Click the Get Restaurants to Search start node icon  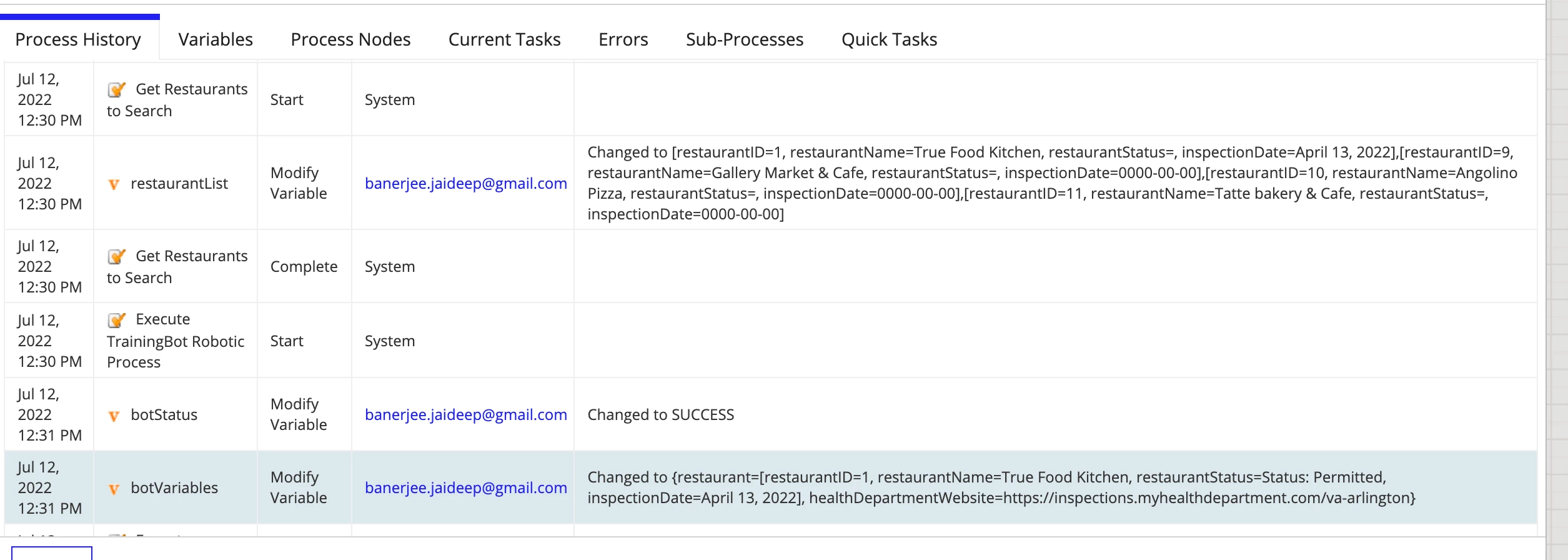116,90
